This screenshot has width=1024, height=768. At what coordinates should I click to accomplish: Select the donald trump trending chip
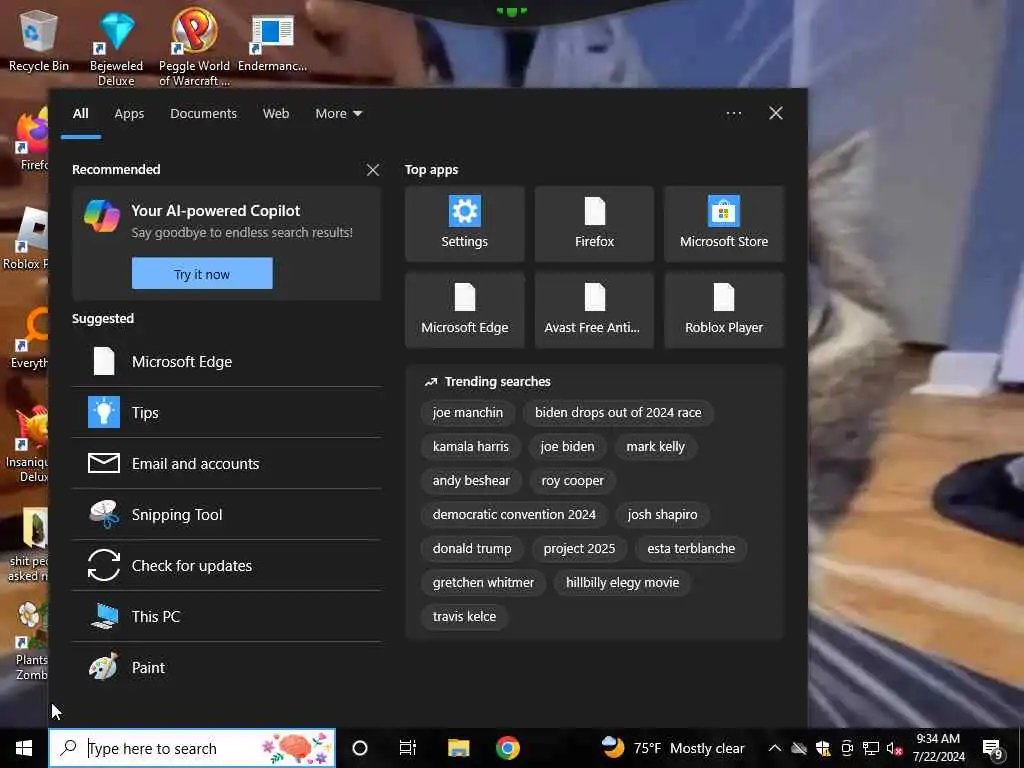(472, 549)
